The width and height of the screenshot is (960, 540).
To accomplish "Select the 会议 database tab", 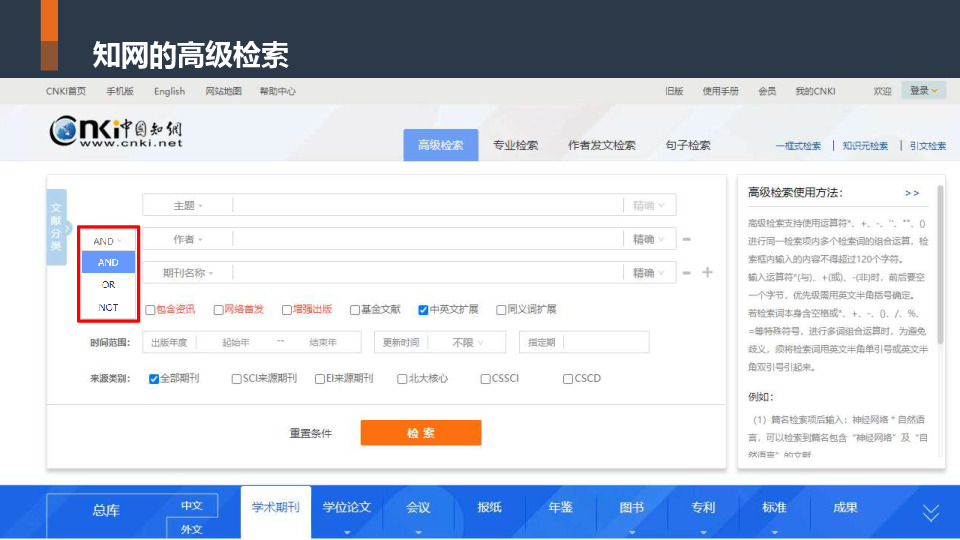I will coord(418,508).
